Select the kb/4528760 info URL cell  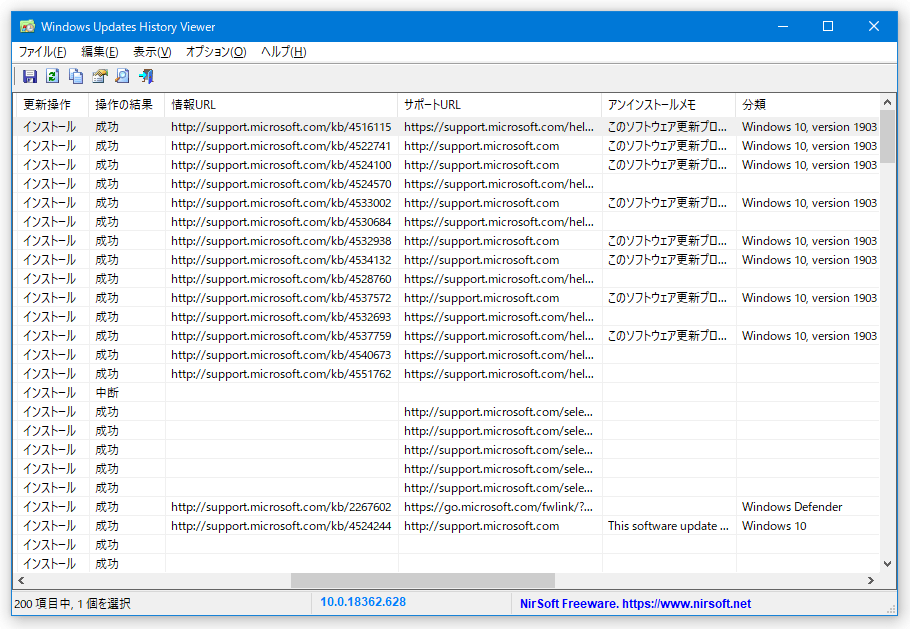(x=281, y=279)
